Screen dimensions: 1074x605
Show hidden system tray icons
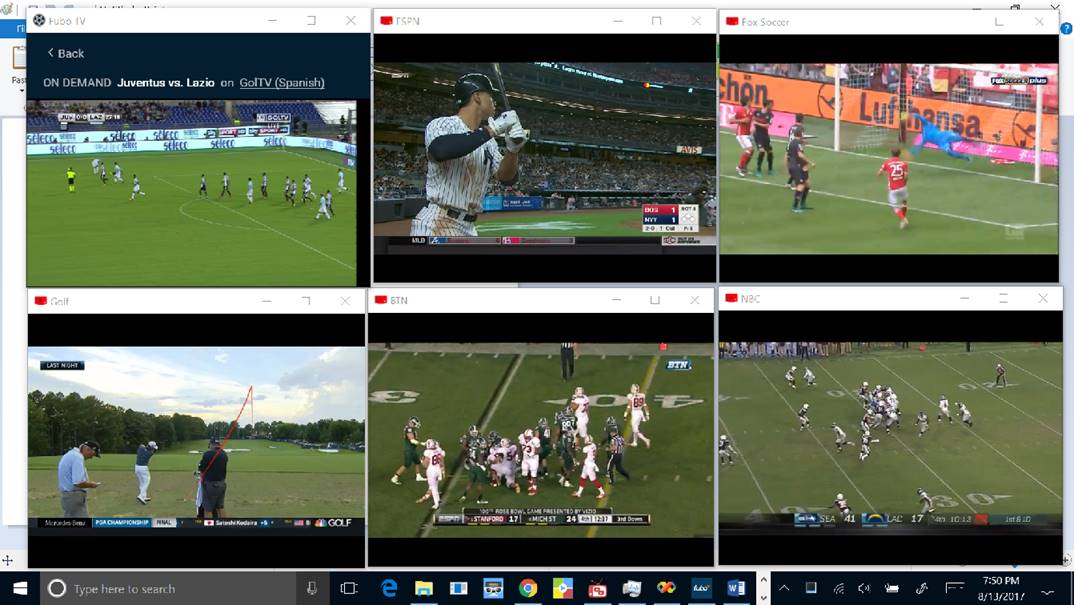[x=784, y=588]
